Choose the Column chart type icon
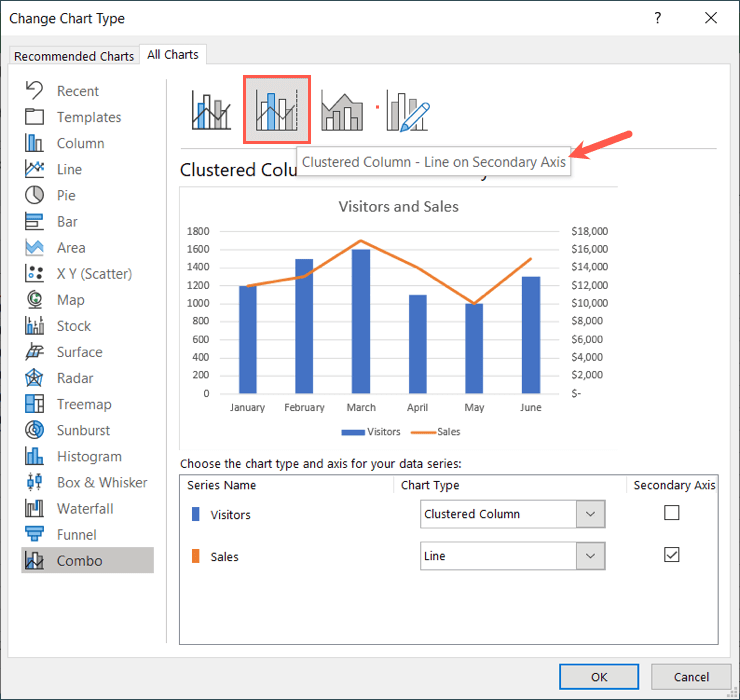This screenshot has height=700, width=740. click(34, 143)
